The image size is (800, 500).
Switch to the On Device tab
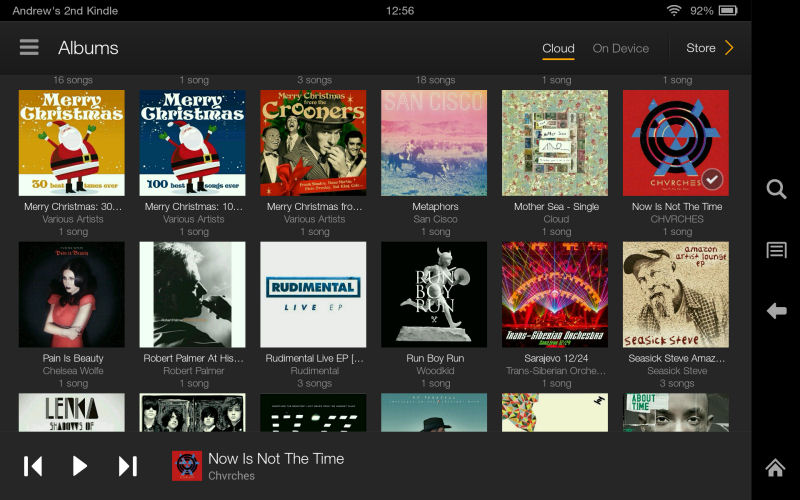click(x=620, y=48)
